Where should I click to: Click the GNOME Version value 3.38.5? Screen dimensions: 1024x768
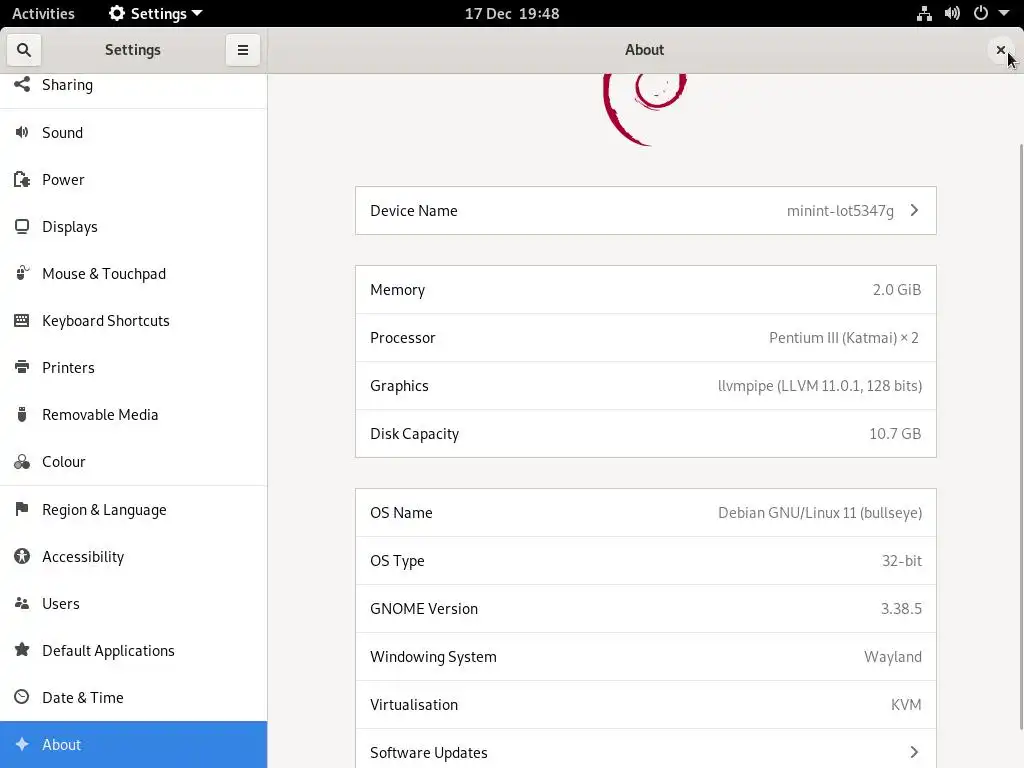pyautogui.click(x=901, y=609)
